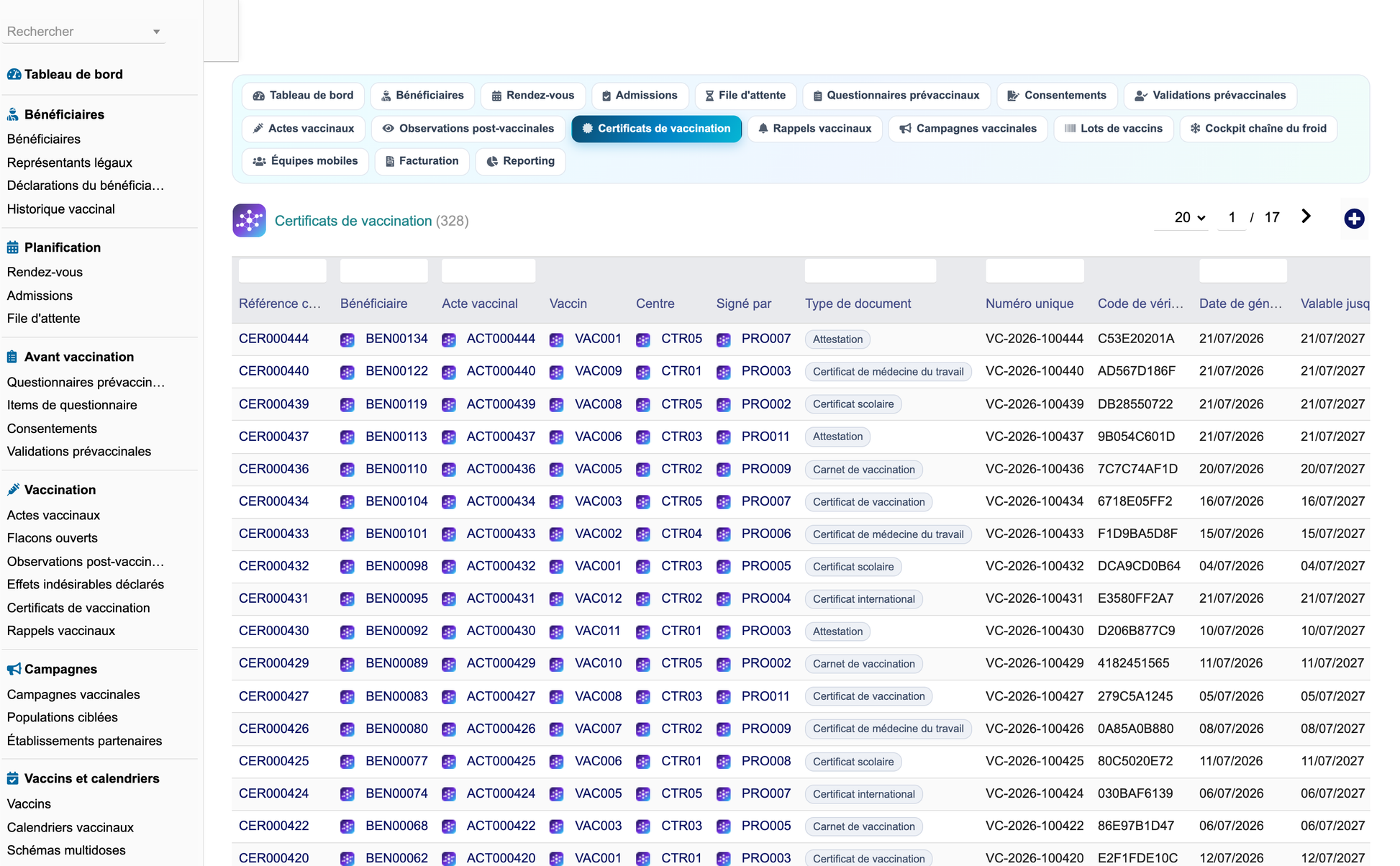Open professional PRO011 link in CER000437 row
1400x866 pixels.
[765, 437]
